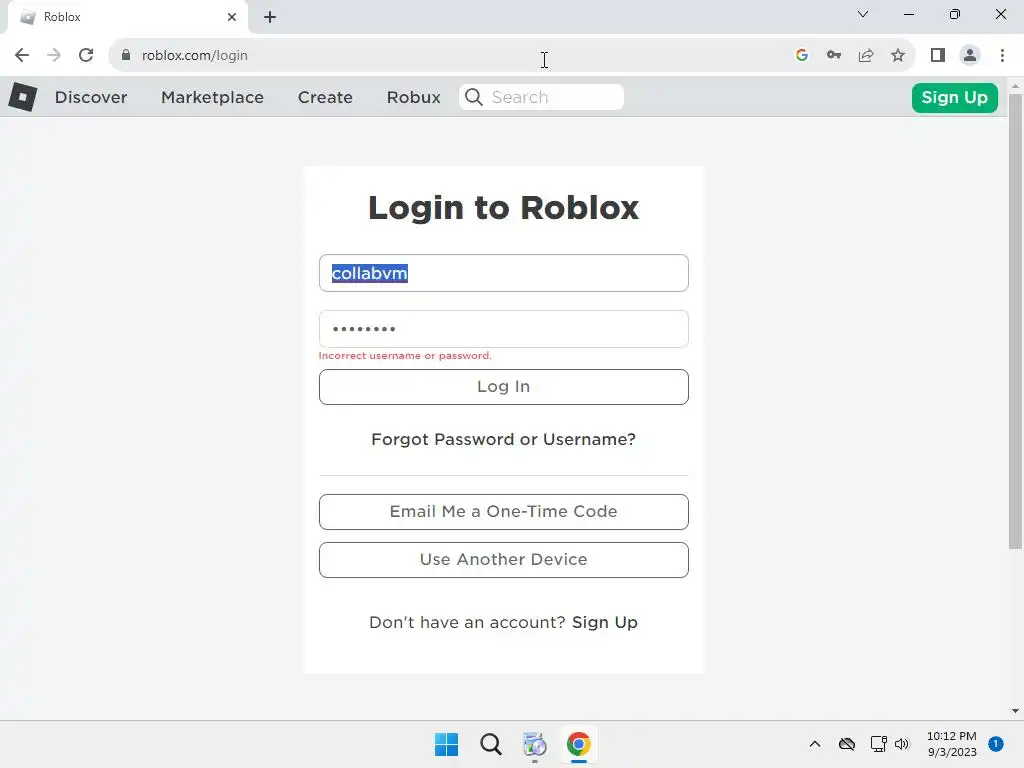Image resolution: width=1024 pixels, height=768 pixels.
Task: Open a new tab with the plus icon
Action: point(270,17)
